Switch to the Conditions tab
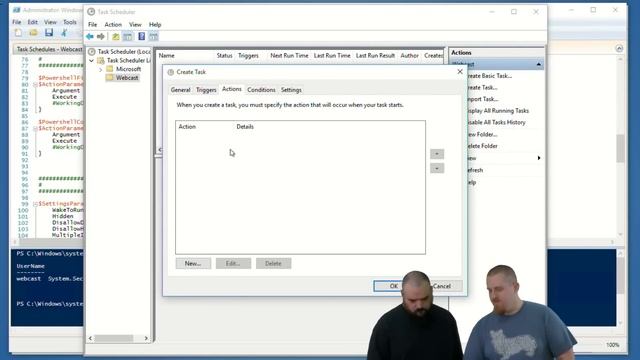The image size is (640, 360). (261, 90)
